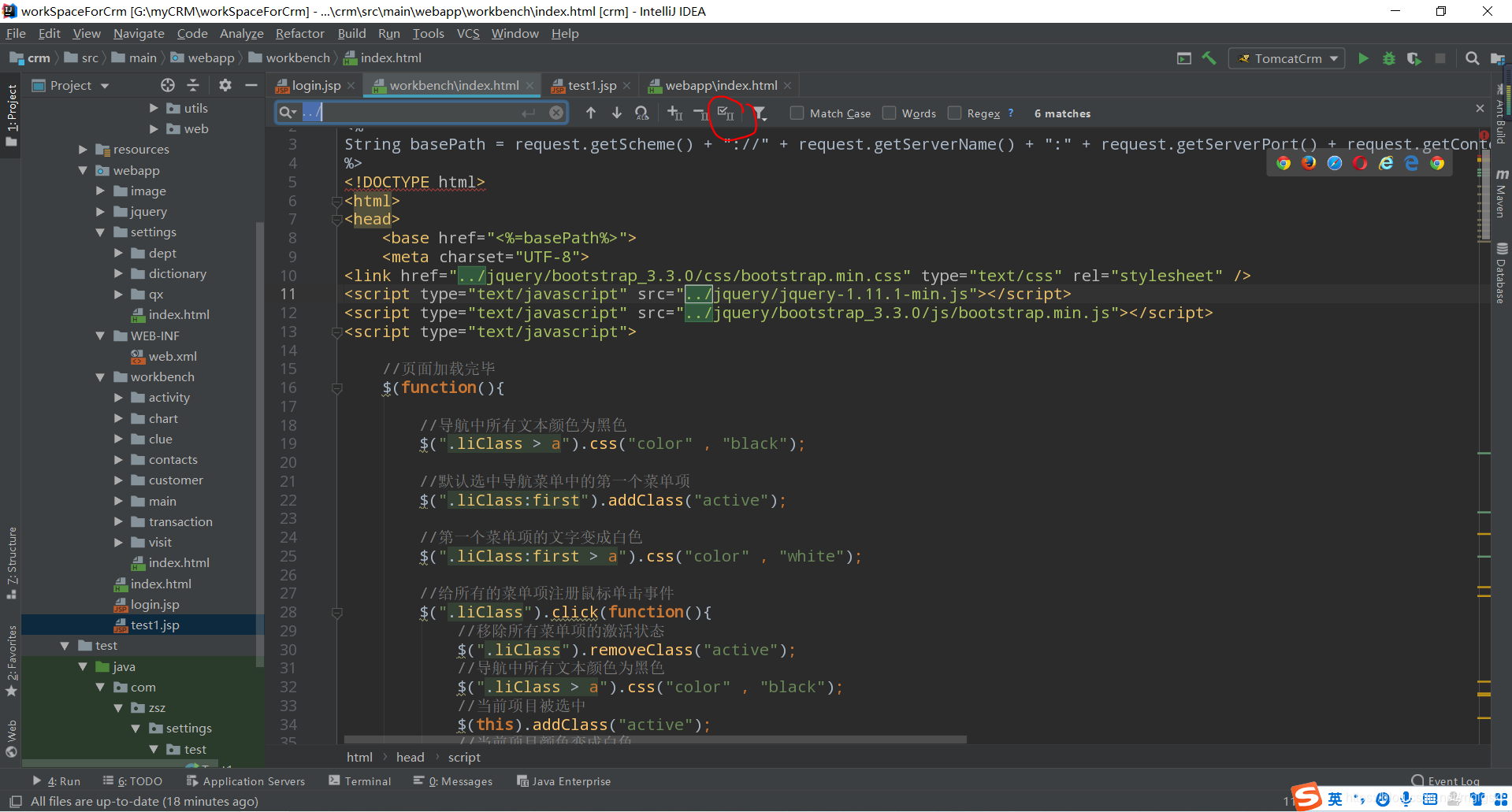Click regex help question mark
This screenshot has height=812, width=1512.
tap(1011, 113)
